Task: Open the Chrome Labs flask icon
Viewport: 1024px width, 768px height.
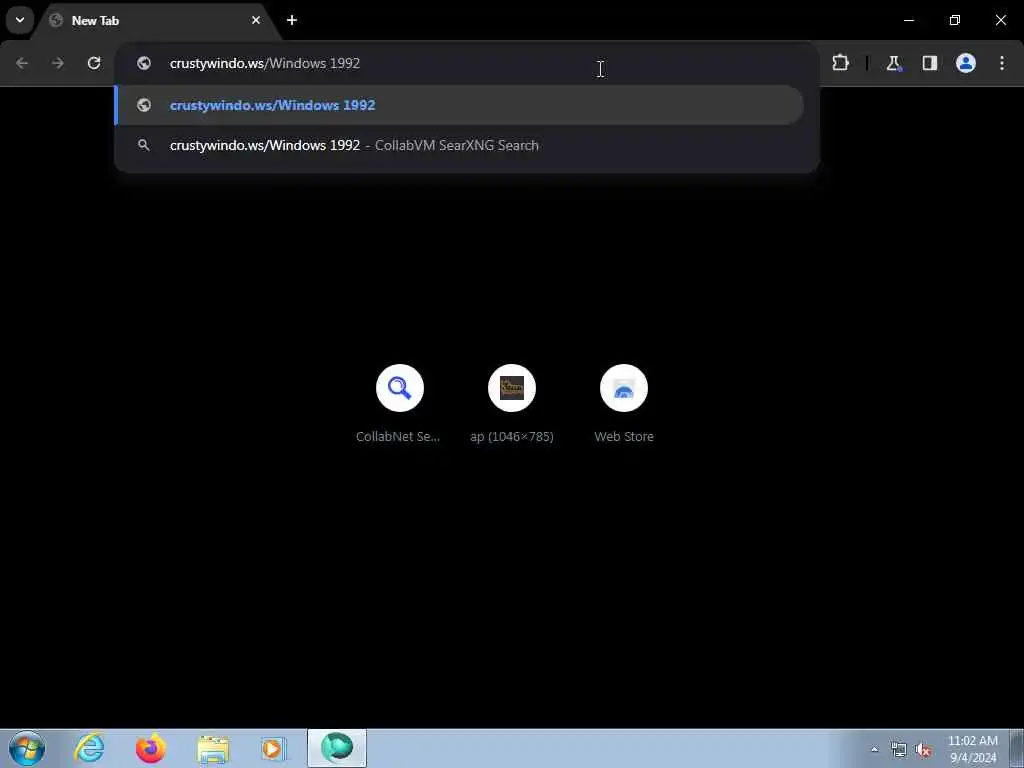Action: tap(893, 63)
